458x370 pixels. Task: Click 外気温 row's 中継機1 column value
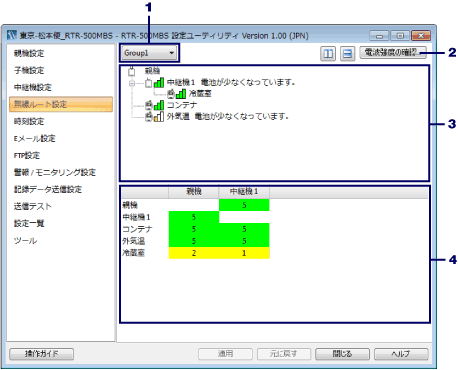[x=244, y=241]
